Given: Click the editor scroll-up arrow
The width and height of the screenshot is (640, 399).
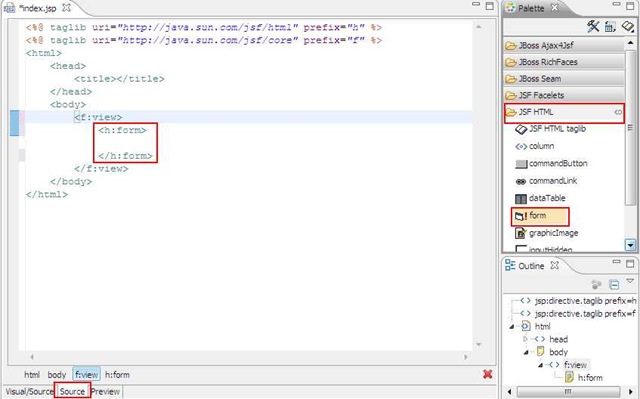Looking at the screenshot, I should (x=479, y=27).
